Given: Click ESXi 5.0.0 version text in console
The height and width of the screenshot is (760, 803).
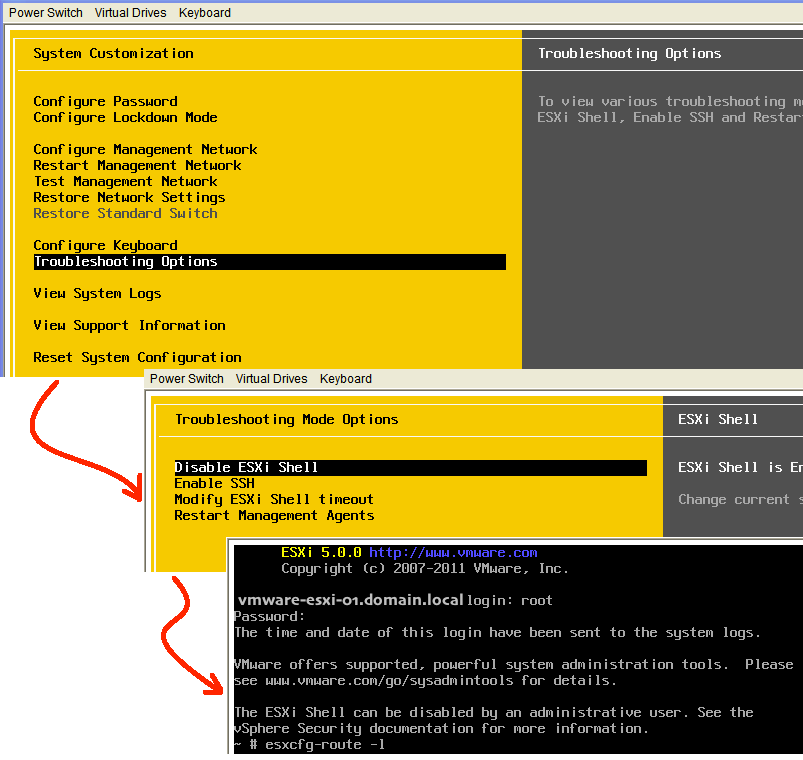Looking at the screenshot, I should click(321, 553).
